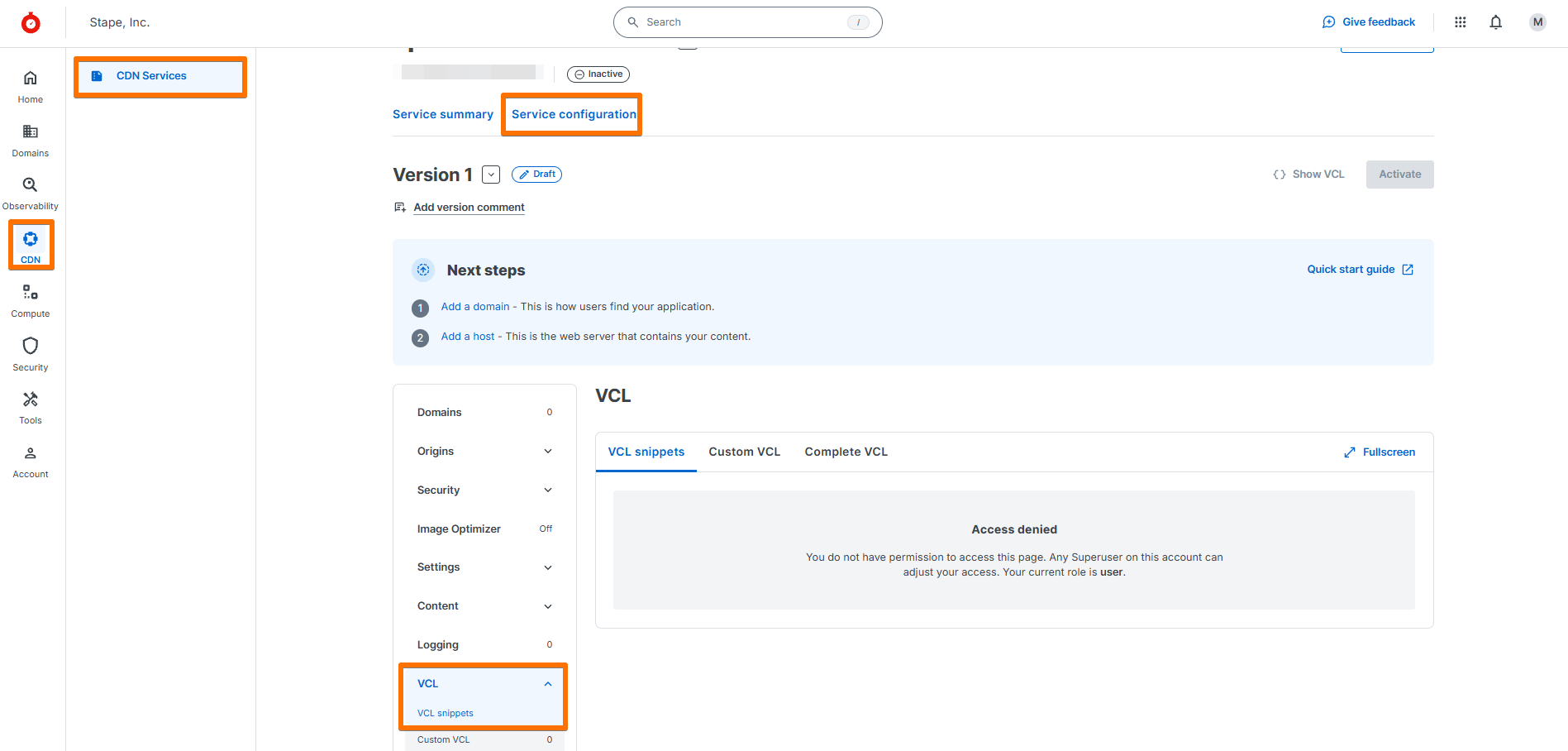Open Observability in the sidebar
The height and width of the screenshot is (751, 1568).
31,194
